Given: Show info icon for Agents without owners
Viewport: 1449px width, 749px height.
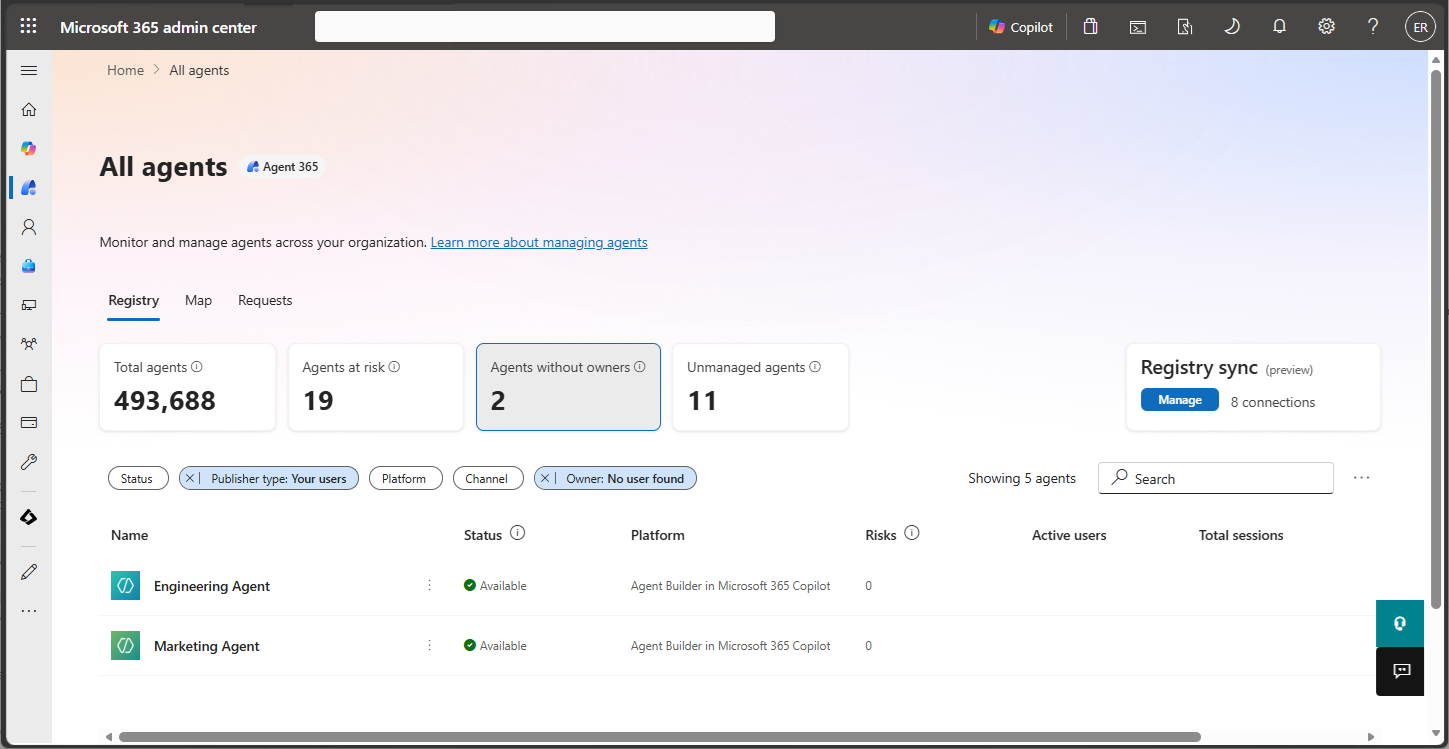Looking at the screenshot, I should point(640,367).
